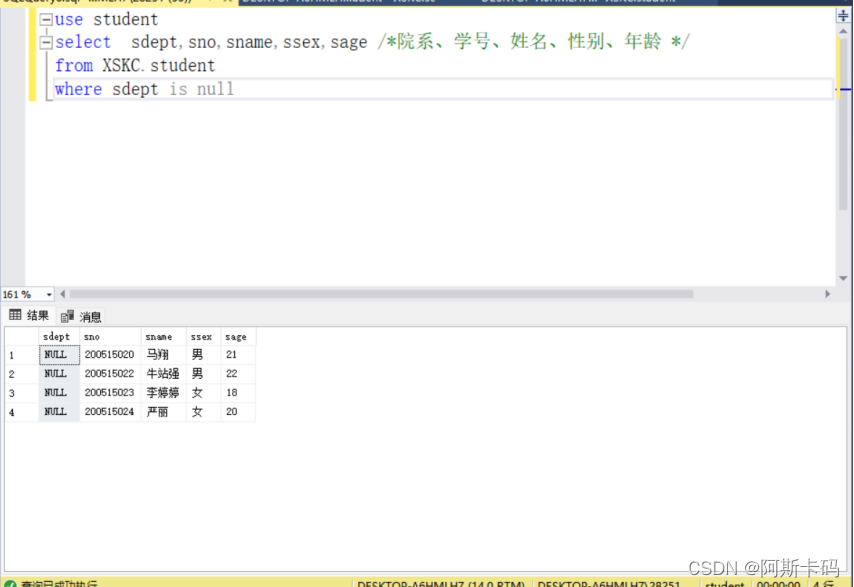
Task: Switch to the 消息 messages tab
Action: [81, 316]
